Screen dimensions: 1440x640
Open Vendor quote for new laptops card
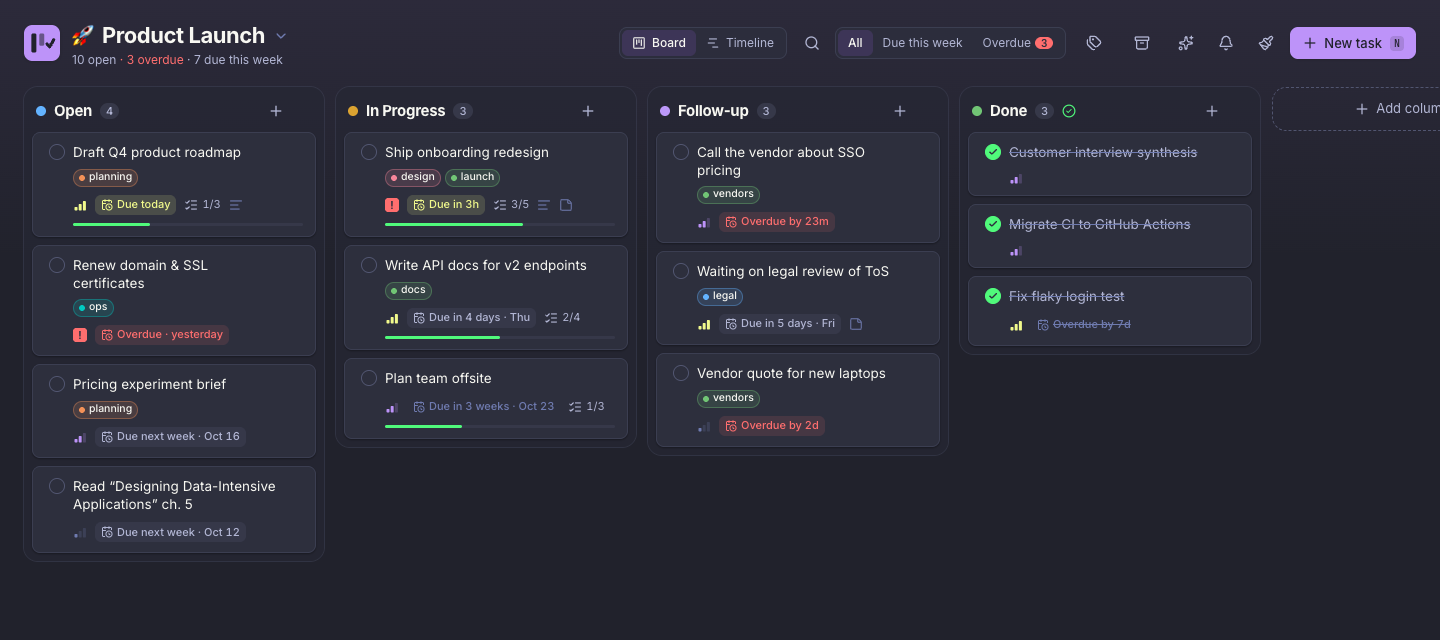pos(798,400)
